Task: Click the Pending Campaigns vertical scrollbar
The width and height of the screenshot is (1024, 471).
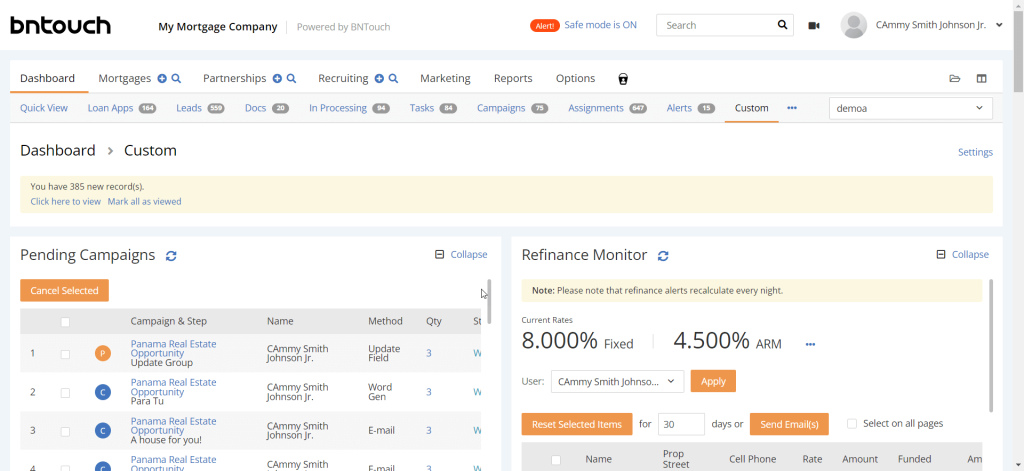Action: 489,300
